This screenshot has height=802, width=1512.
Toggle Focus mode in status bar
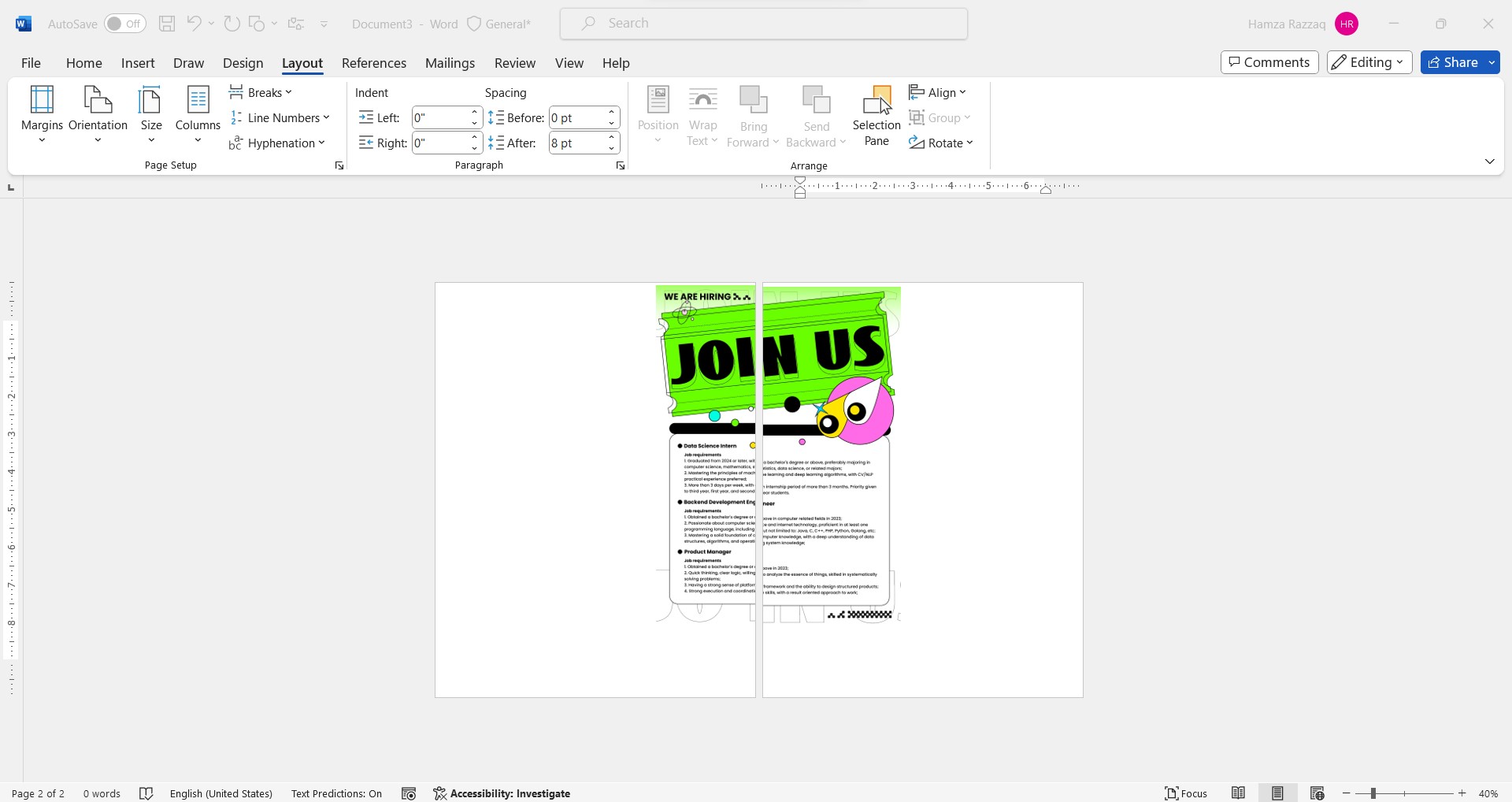coord(1186,793)
